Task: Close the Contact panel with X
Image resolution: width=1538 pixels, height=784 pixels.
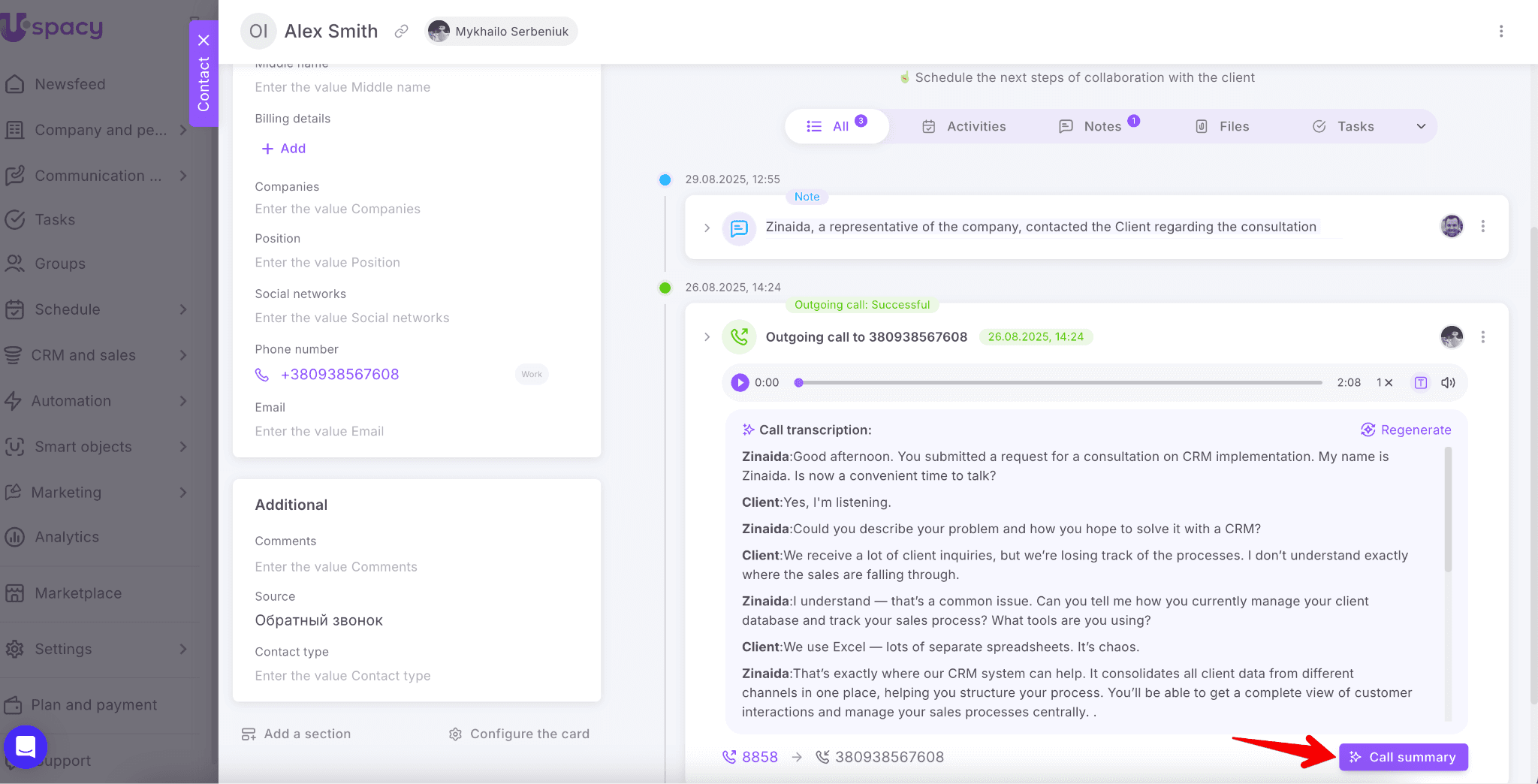Action: [204, 41]
